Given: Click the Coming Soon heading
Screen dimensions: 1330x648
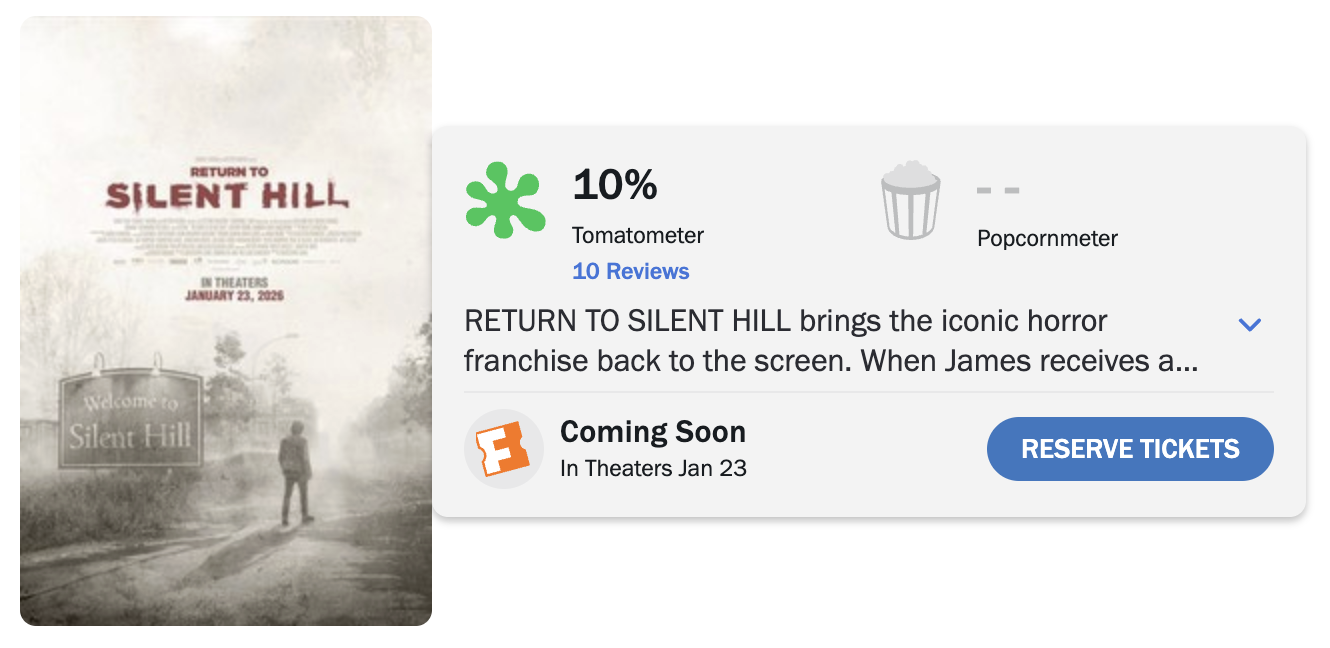Looking at the screenshot, I should click(x=653, y=432).
